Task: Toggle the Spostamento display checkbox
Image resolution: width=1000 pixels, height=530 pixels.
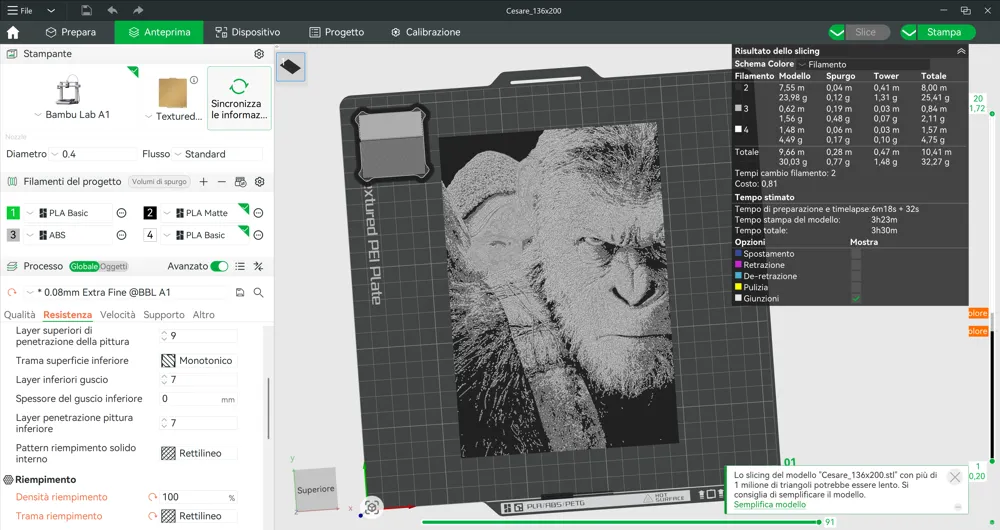Action: click(x=856, y=254)
